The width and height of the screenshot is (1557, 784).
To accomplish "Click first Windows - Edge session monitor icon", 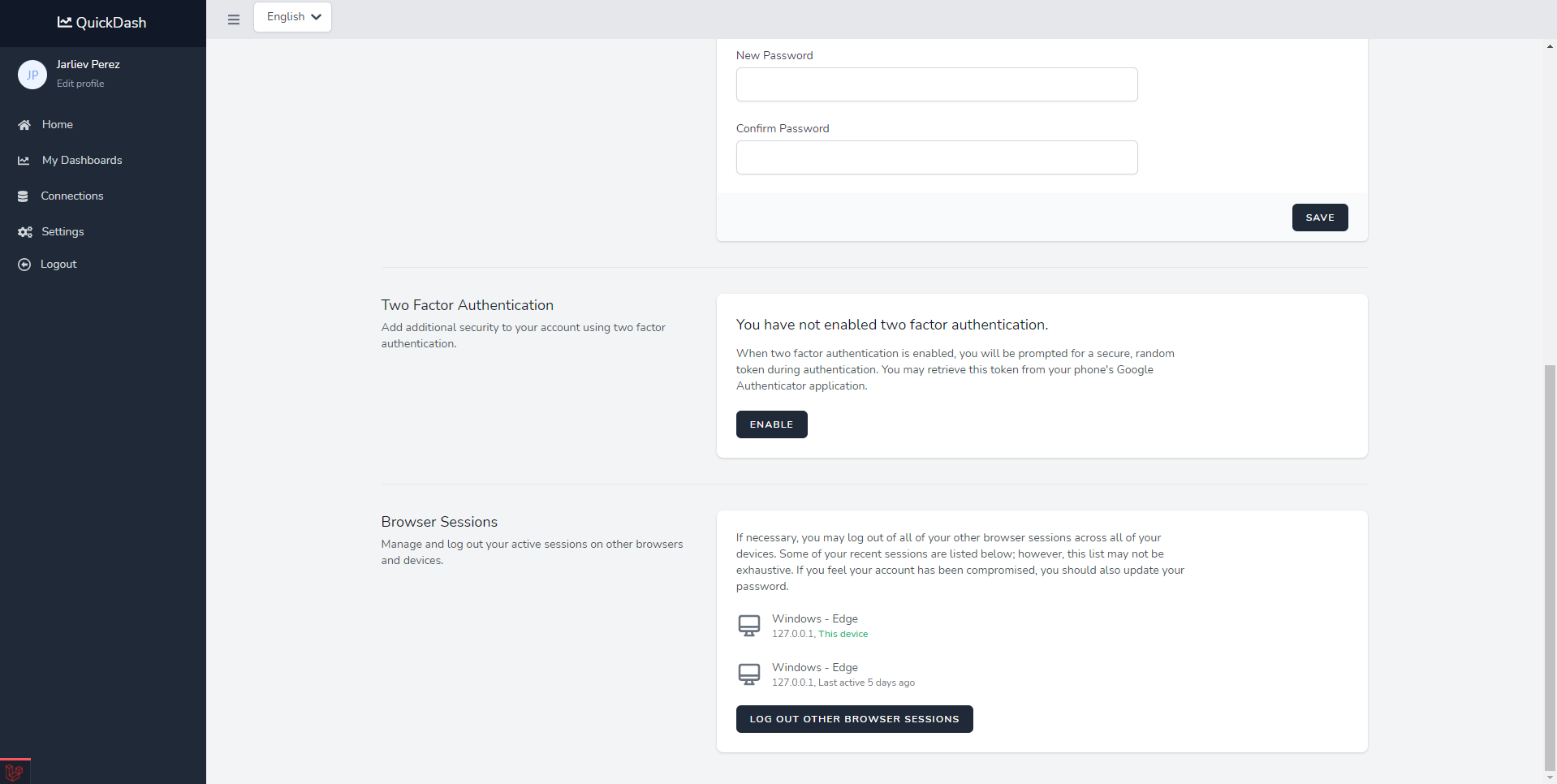I will pos(748,626).
